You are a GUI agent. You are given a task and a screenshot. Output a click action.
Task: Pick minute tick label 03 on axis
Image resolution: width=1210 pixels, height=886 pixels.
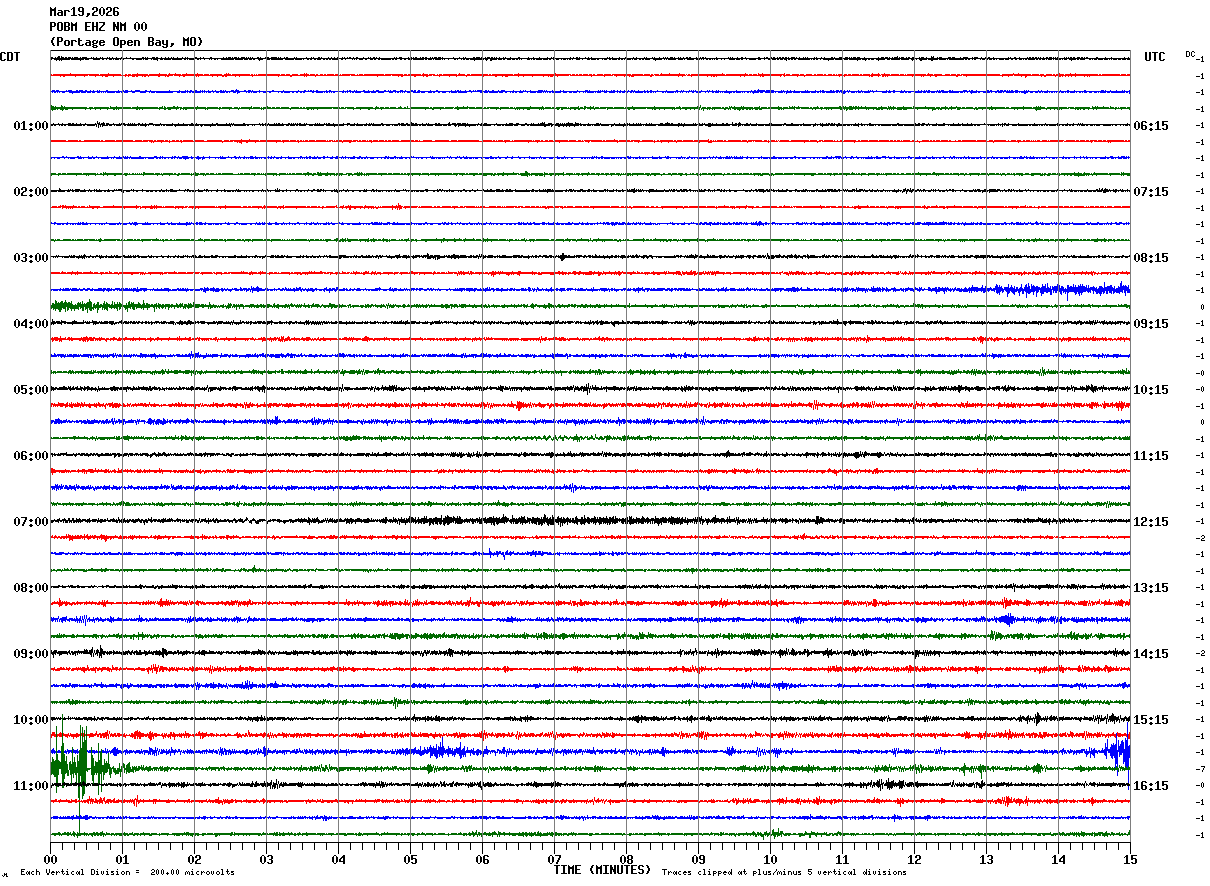tap(266, 859)
